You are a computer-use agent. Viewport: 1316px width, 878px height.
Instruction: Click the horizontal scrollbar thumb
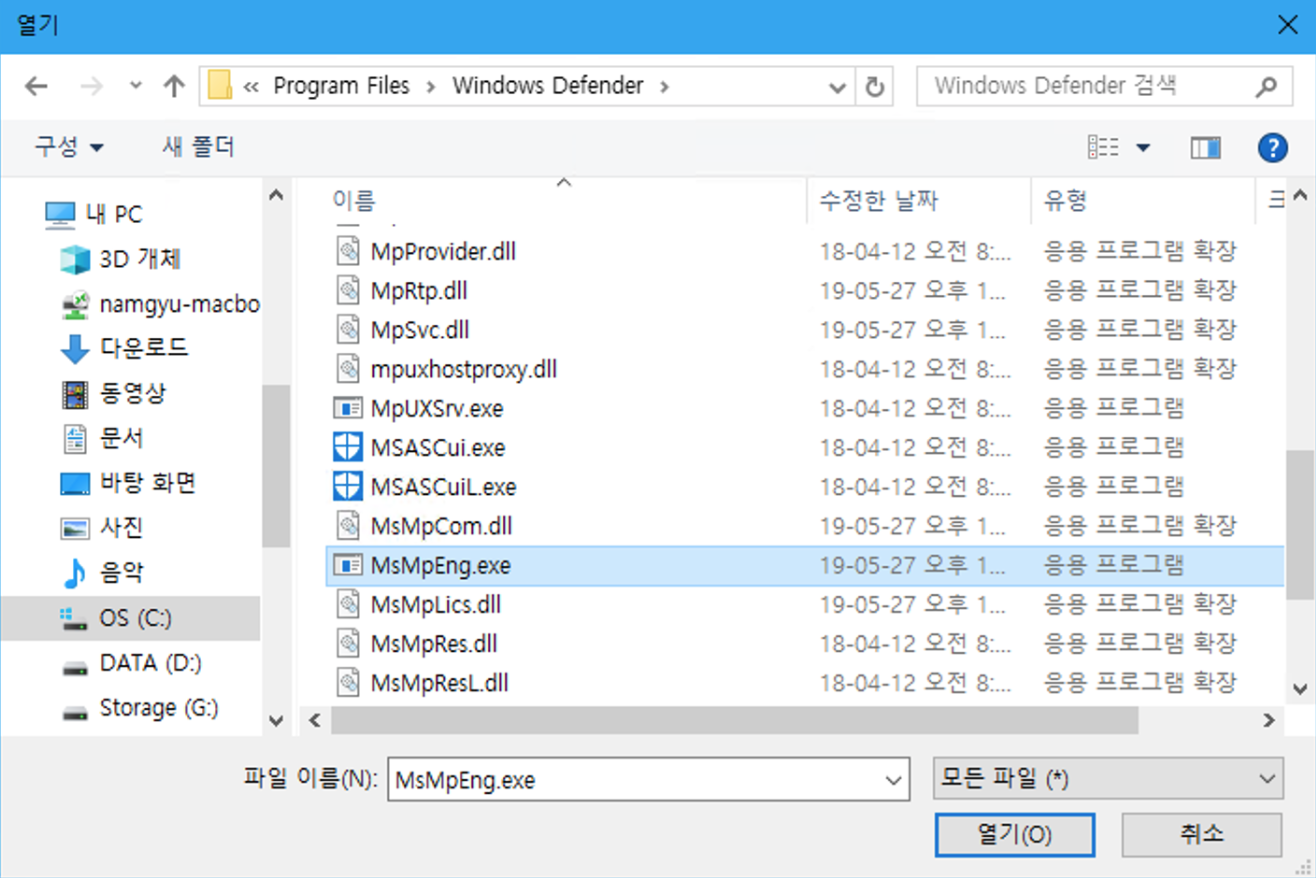(735, 719)
